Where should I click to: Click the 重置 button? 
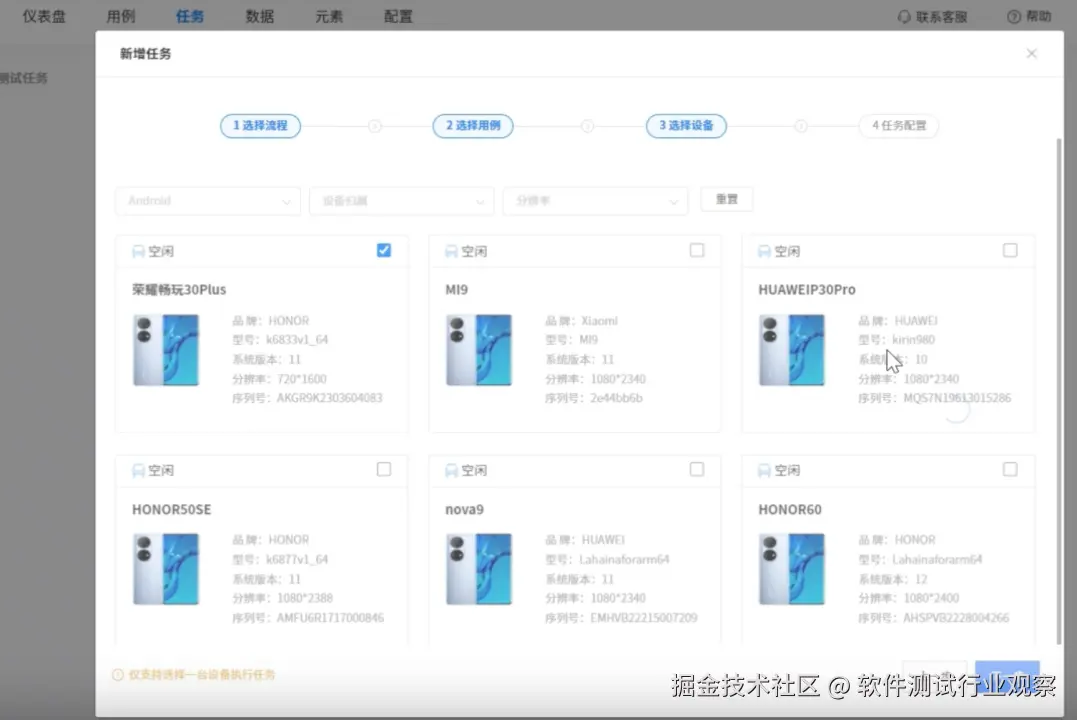pyautogui.click(x=727, y=199)
